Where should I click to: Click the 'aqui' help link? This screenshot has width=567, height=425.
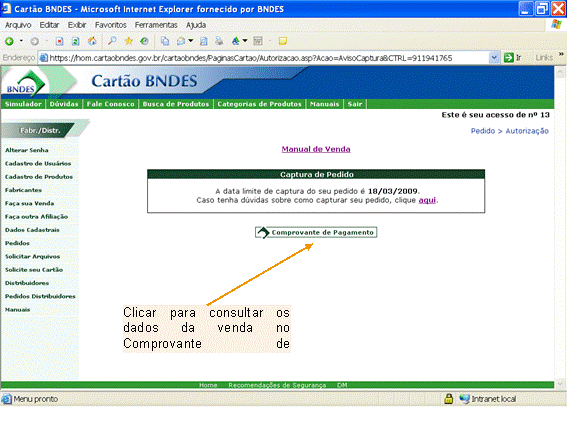(x=427, y=200)
